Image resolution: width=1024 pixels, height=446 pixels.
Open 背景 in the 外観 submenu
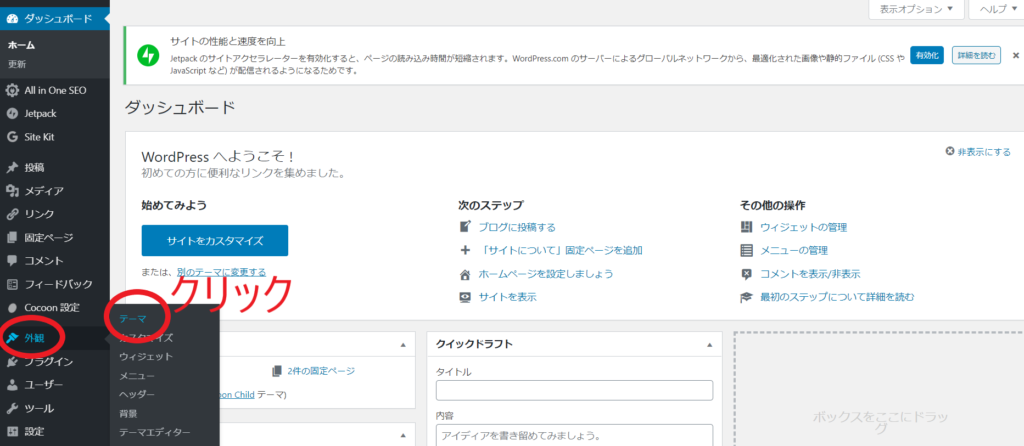(x=128, y=413)
